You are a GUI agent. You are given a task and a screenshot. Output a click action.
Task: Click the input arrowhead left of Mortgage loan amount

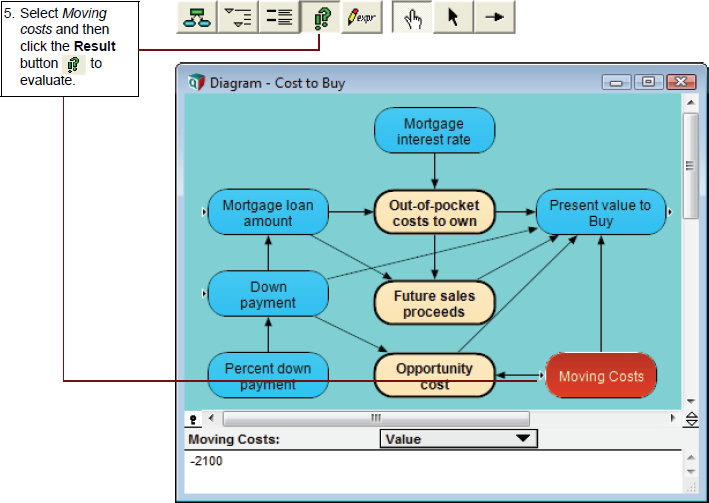point(204,212)
